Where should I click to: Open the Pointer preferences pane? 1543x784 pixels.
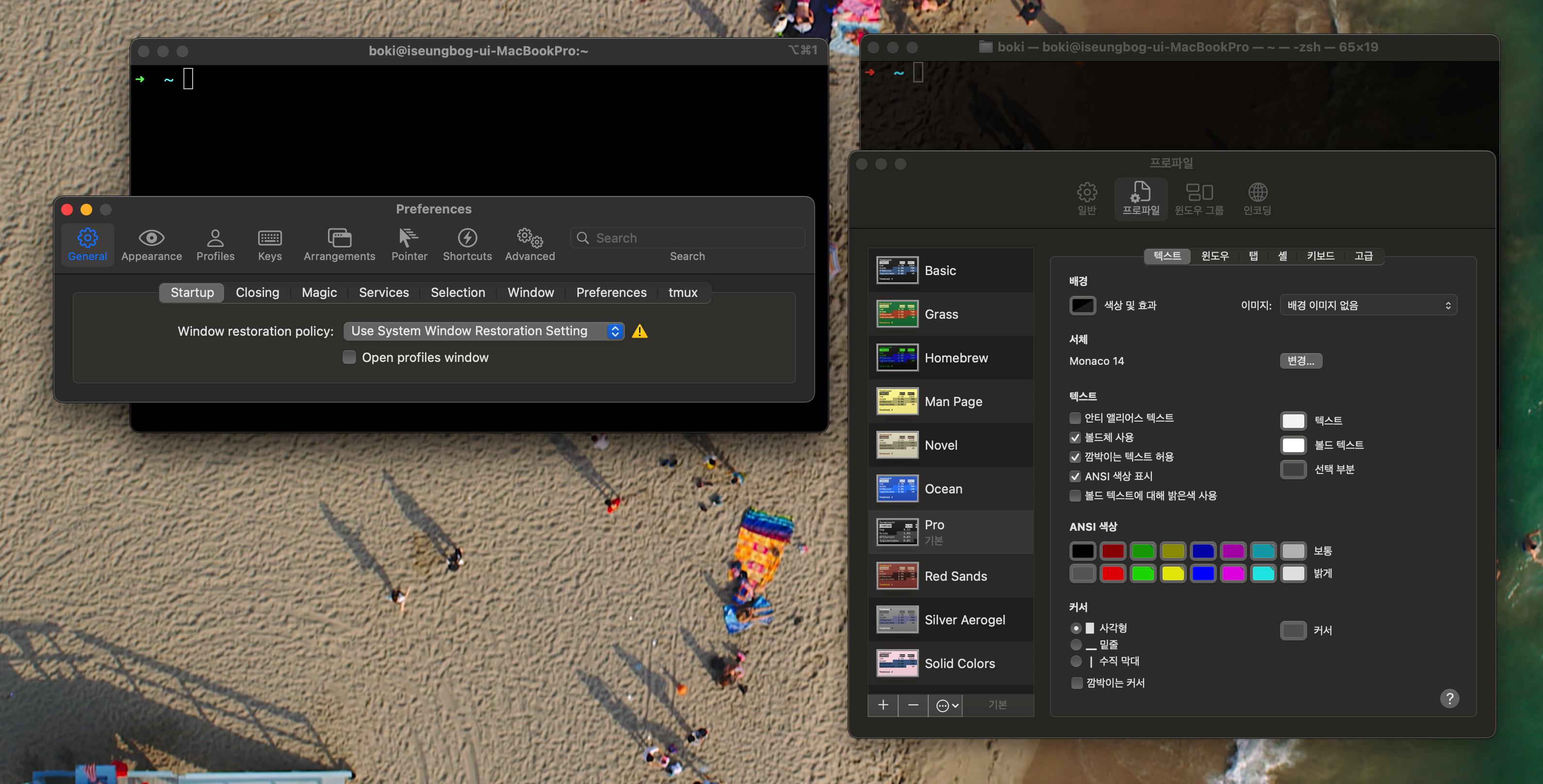click(x=409, y=245)
